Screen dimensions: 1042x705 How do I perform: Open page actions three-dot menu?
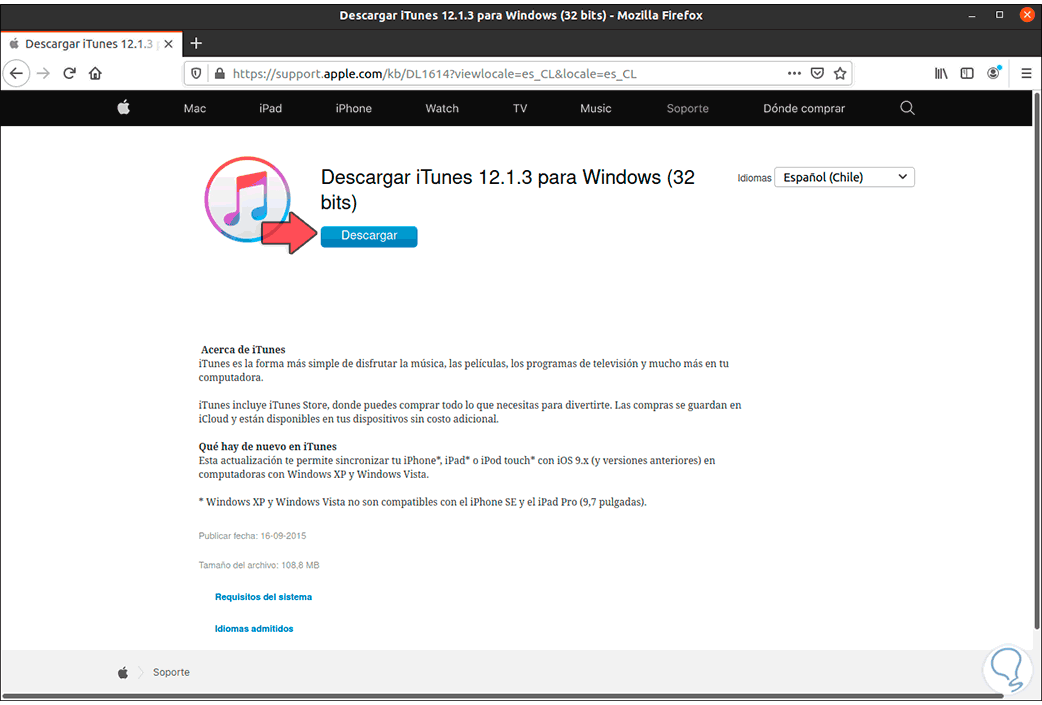(x=794, y=74)
